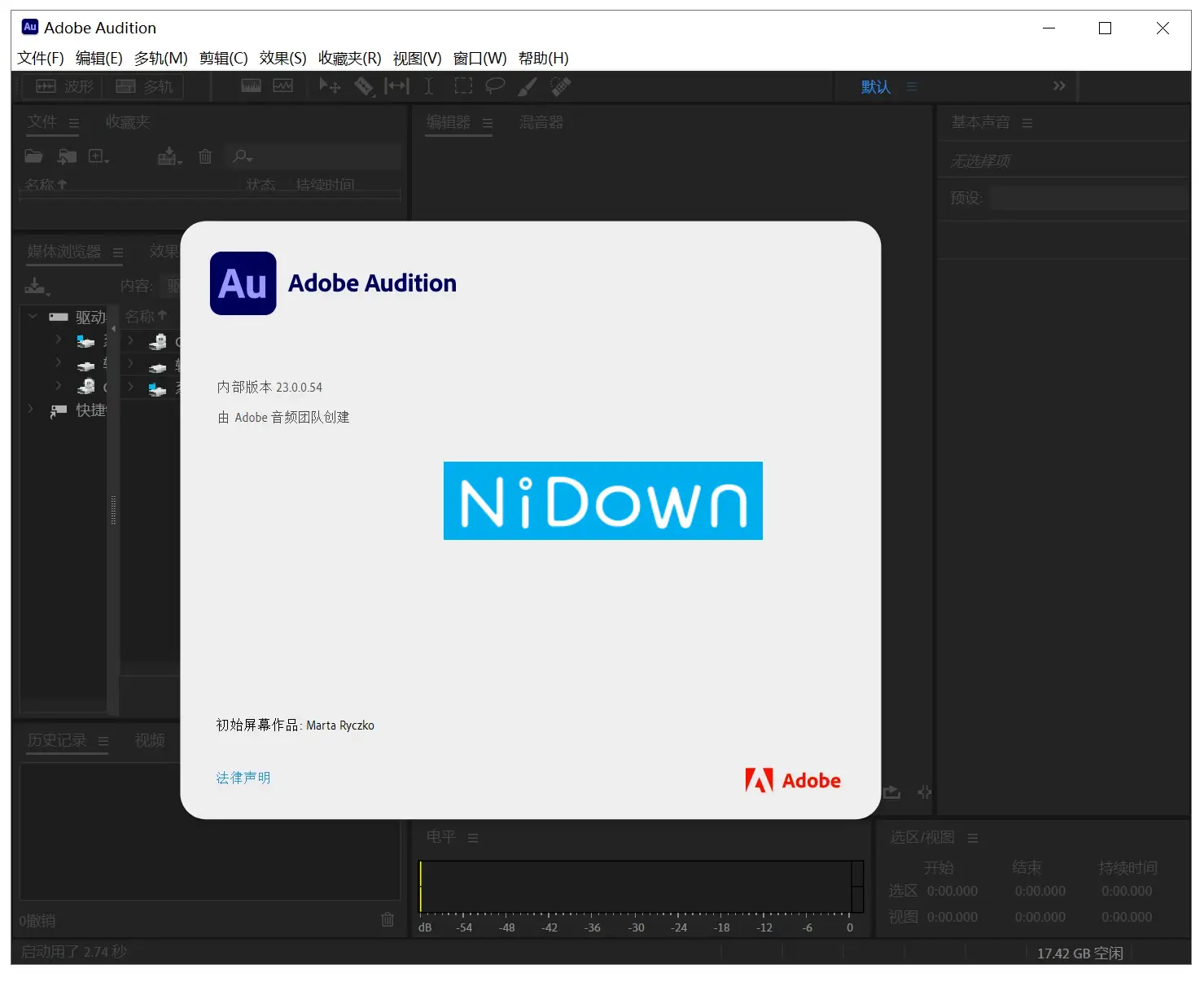Open the 帮助(H) menu
Image resolution: width=1204 pixels, height=982 pixels.
[543, 58]
